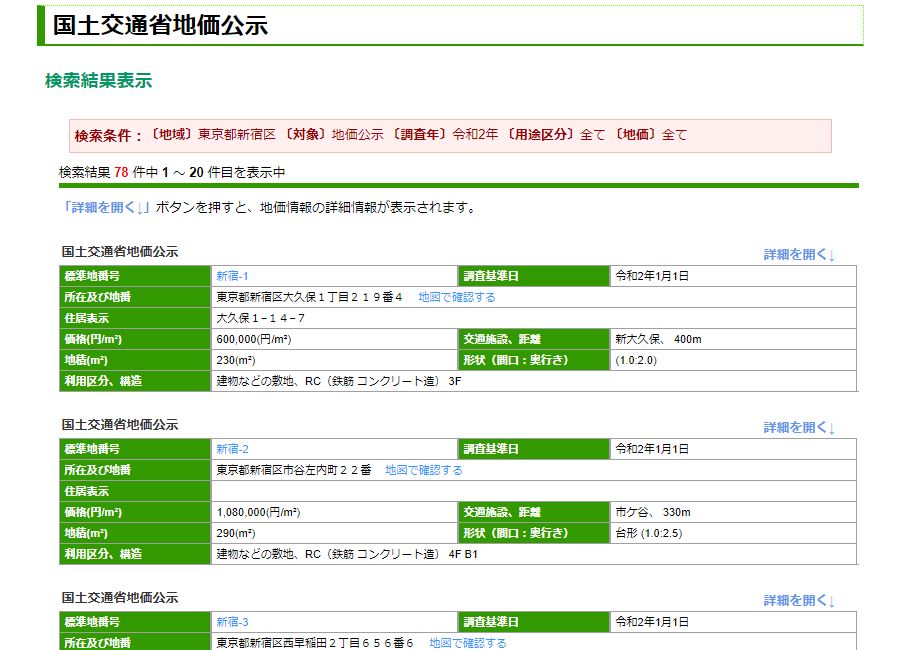
Task: Click the 230(m²) land area value
Action: point(236,360)
